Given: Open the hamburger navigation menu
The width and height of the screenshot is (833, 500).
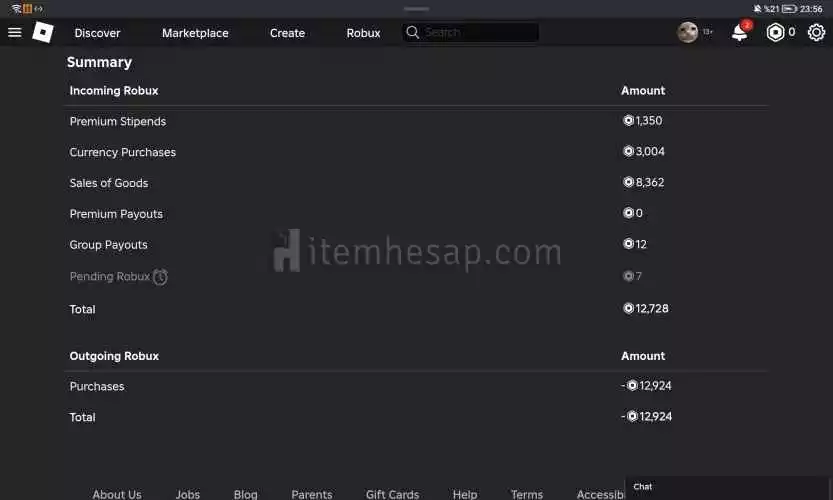Looking at the screenshot, I should pos(14,32).
